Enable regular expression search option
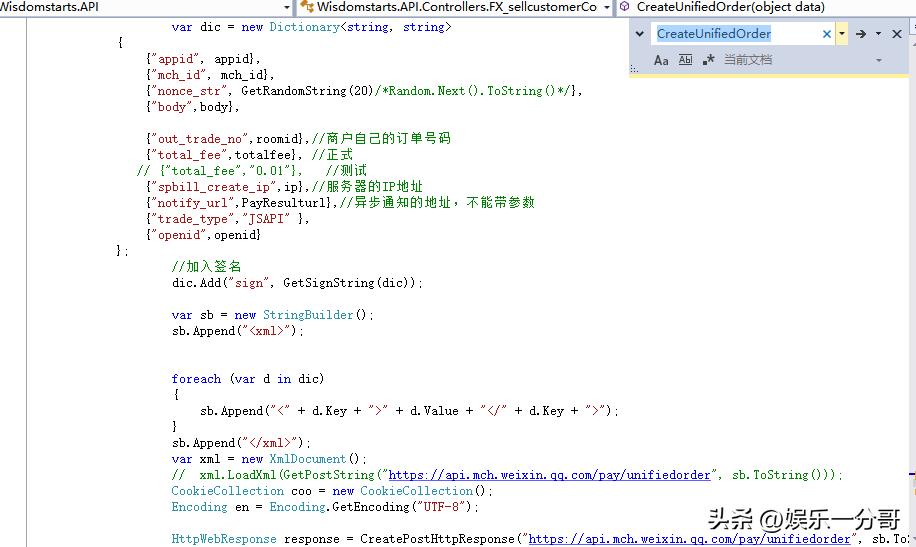The image size is (916, 547). click(708, 60)
